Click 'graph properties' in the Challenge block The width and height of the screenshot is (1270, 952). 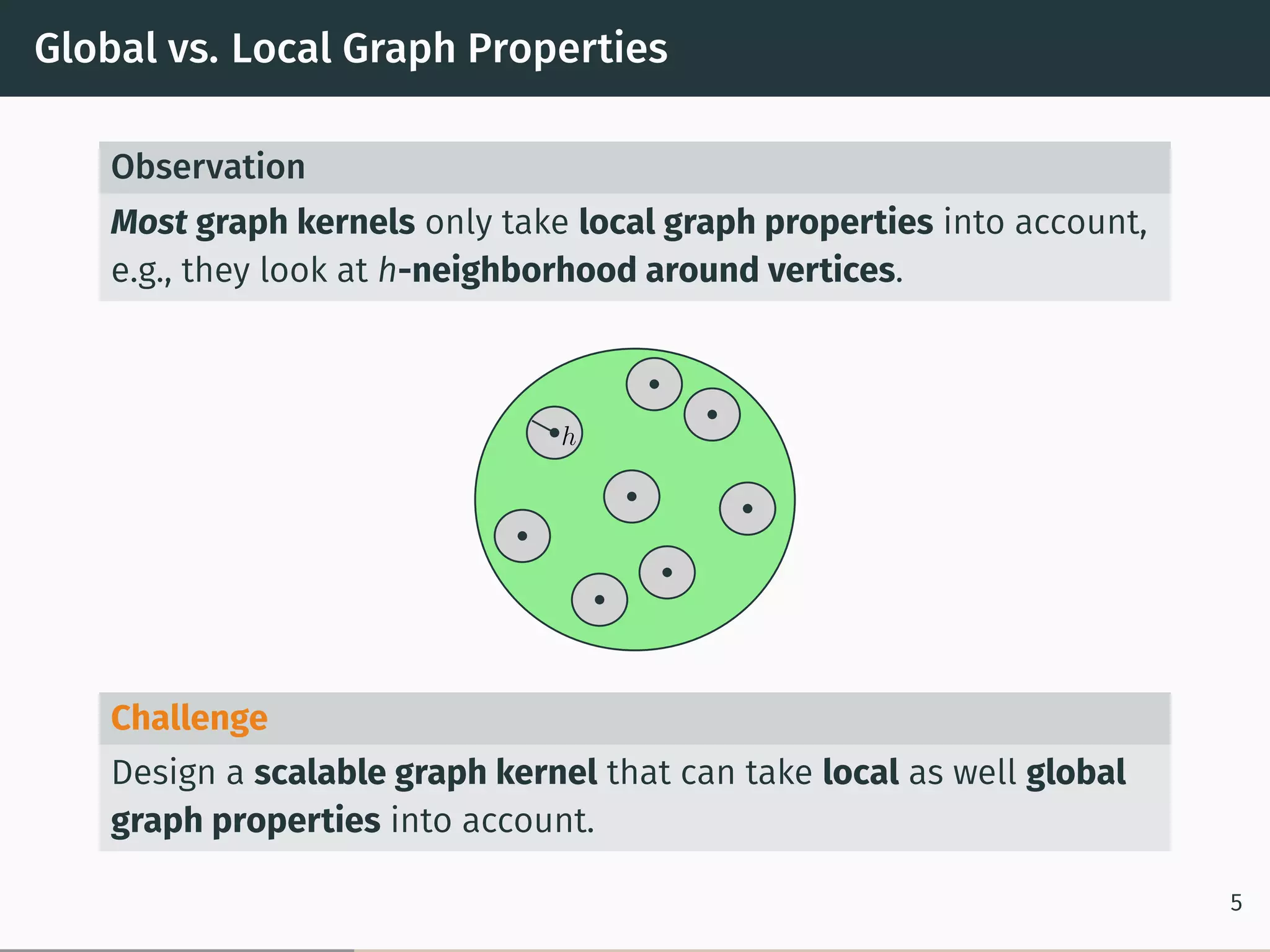pyautogui.click(x=246, y=821)
